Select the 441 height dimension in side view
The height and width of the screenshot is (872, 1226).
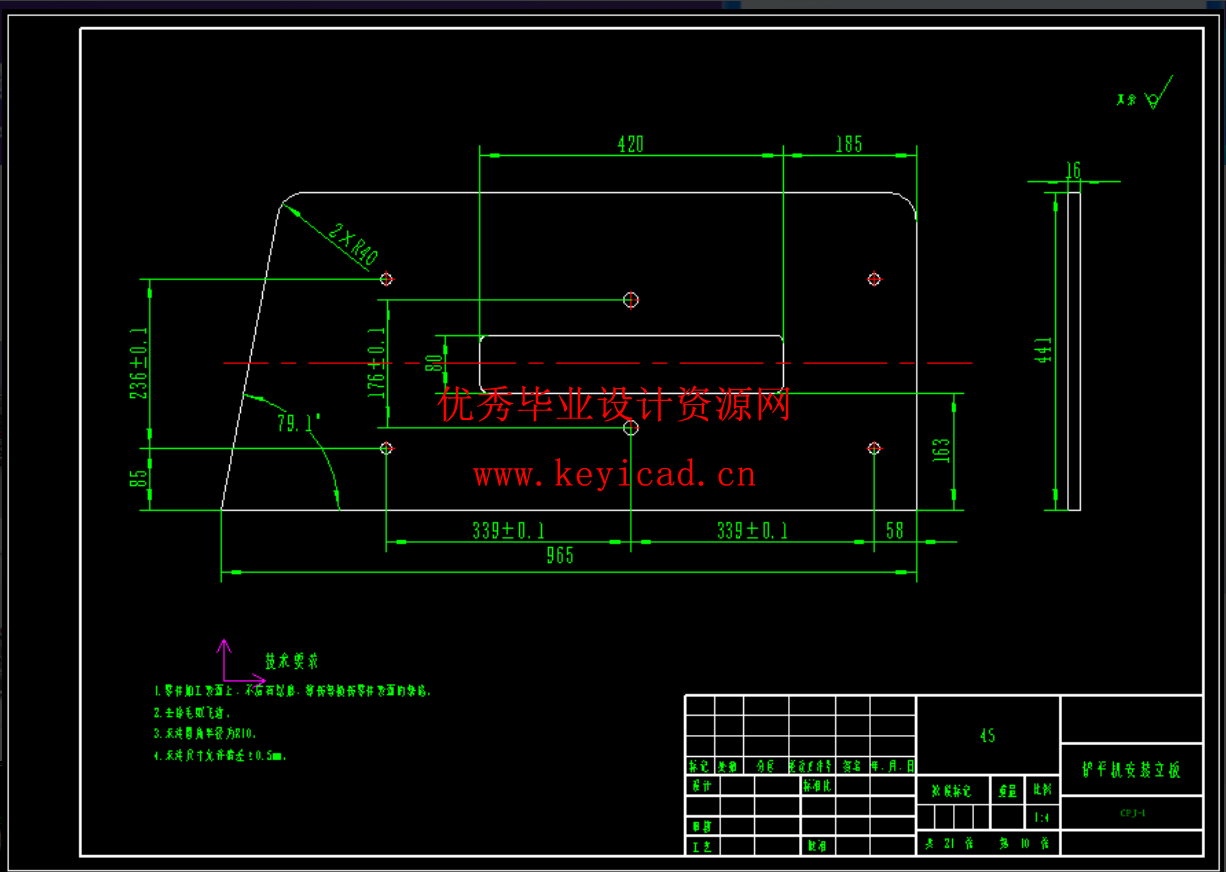point(1044,350)
